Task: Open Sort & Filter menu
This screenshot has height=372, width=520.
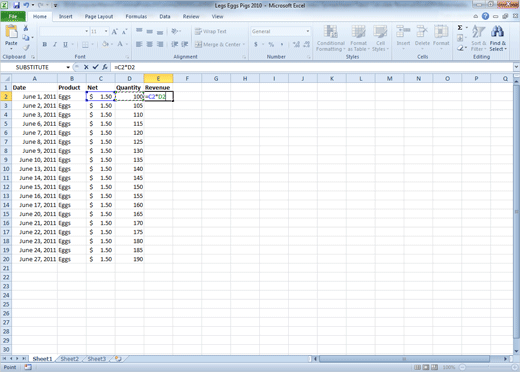Action: tap(479, 38)
